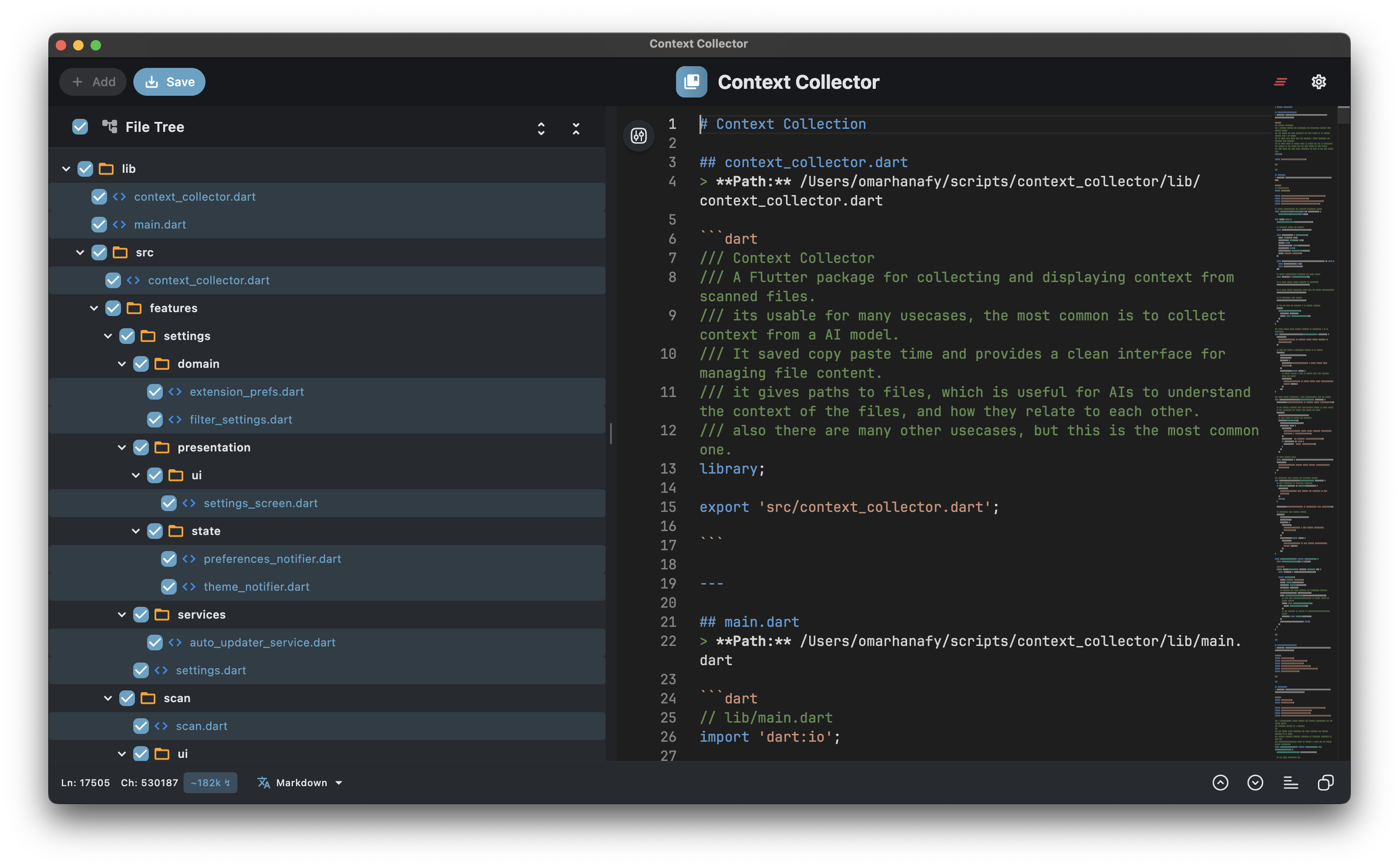Select auto_updater_service.dart file

tap(262, 643)
